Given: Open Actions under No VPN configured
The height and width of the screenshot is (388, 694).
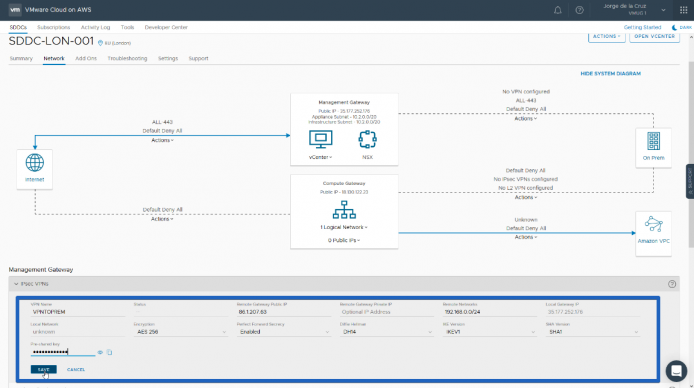Looking at the screenshot, I should tap(526, 119).
